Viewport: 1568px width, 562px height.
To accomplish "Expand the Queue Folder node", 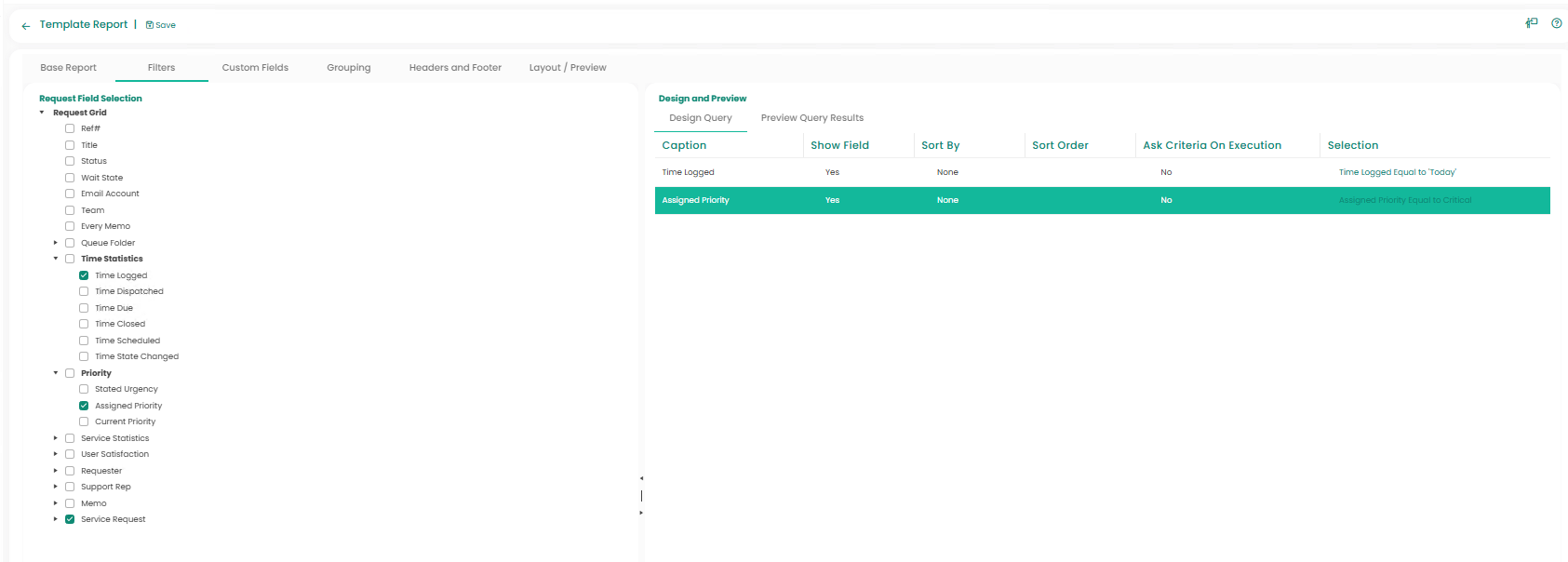I will (x=56, y=243).
